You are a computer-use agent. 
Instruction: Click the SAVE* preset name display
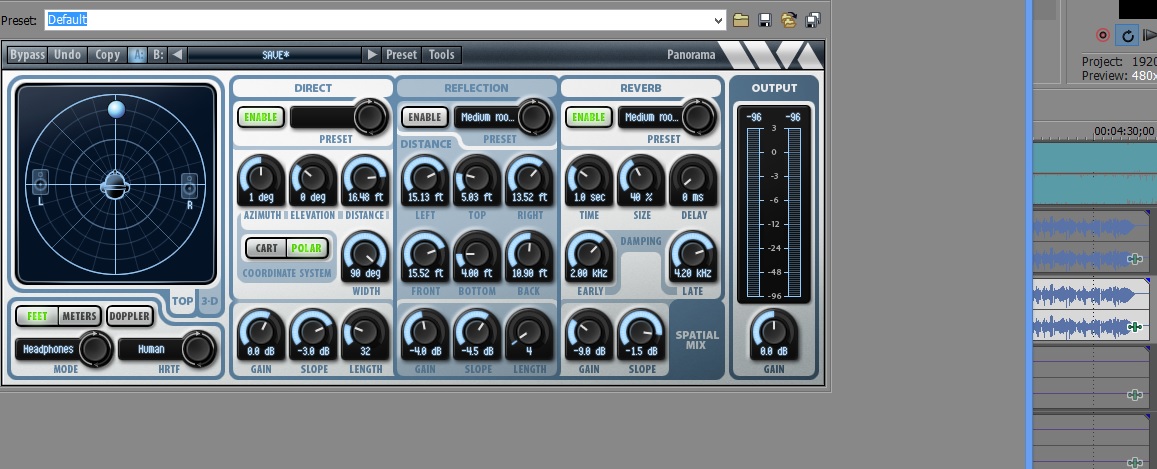(275, 55)
